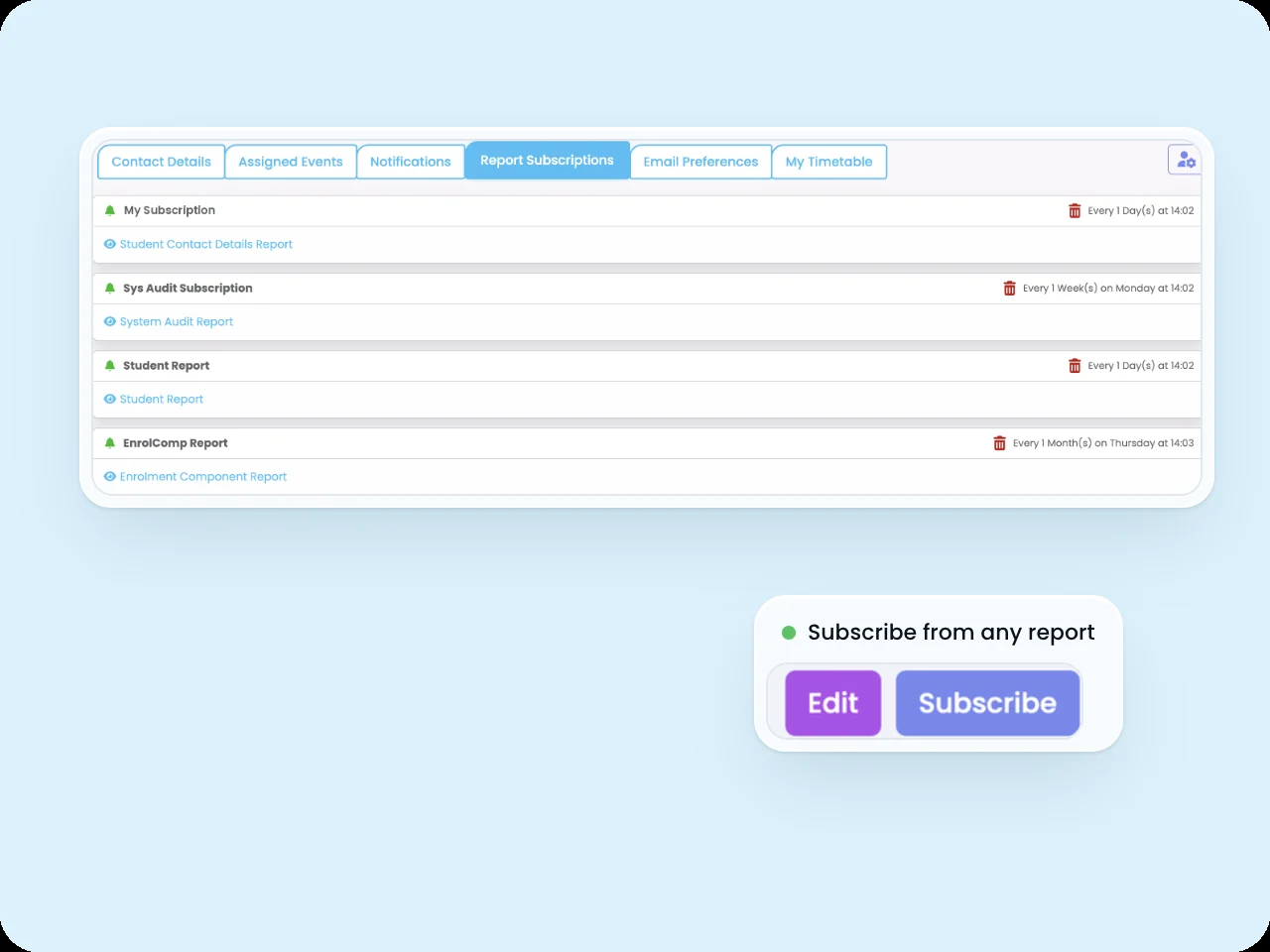Click the My Subscription schedule 'Every 1 Day(s) at 14:02'
The height and width of the screenshot is (952, 1270).
(x=1141, y=210)
